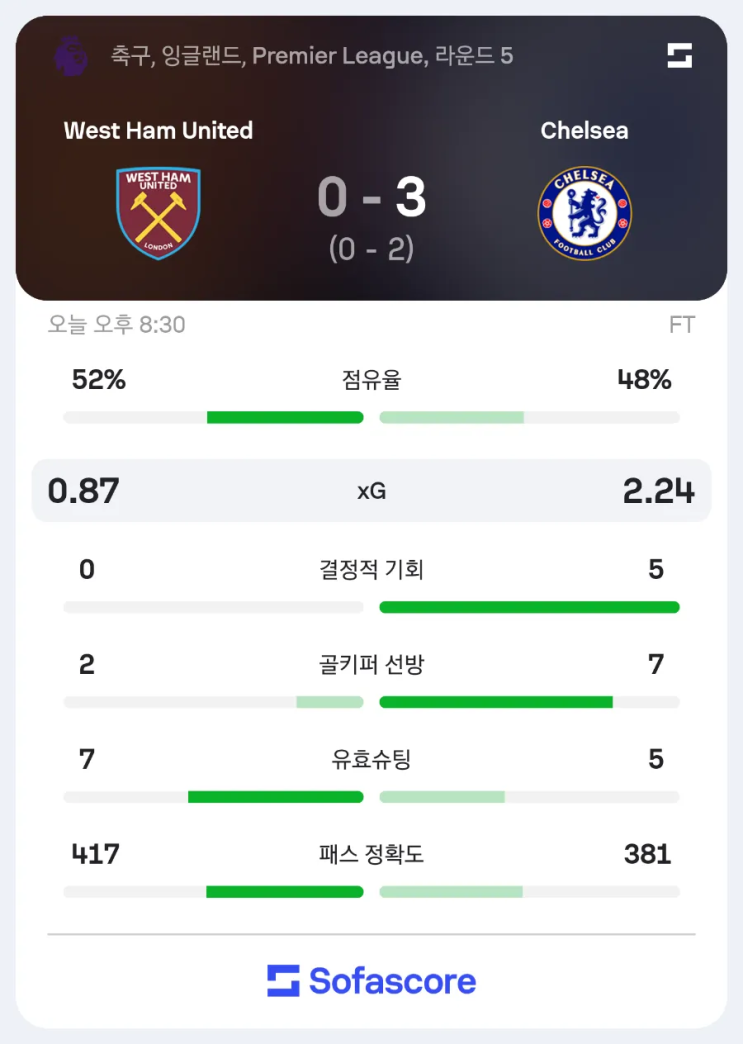
Task: Click the Sofascore logo at bottom
Action: pyautogui.click(x=371, y=981)
